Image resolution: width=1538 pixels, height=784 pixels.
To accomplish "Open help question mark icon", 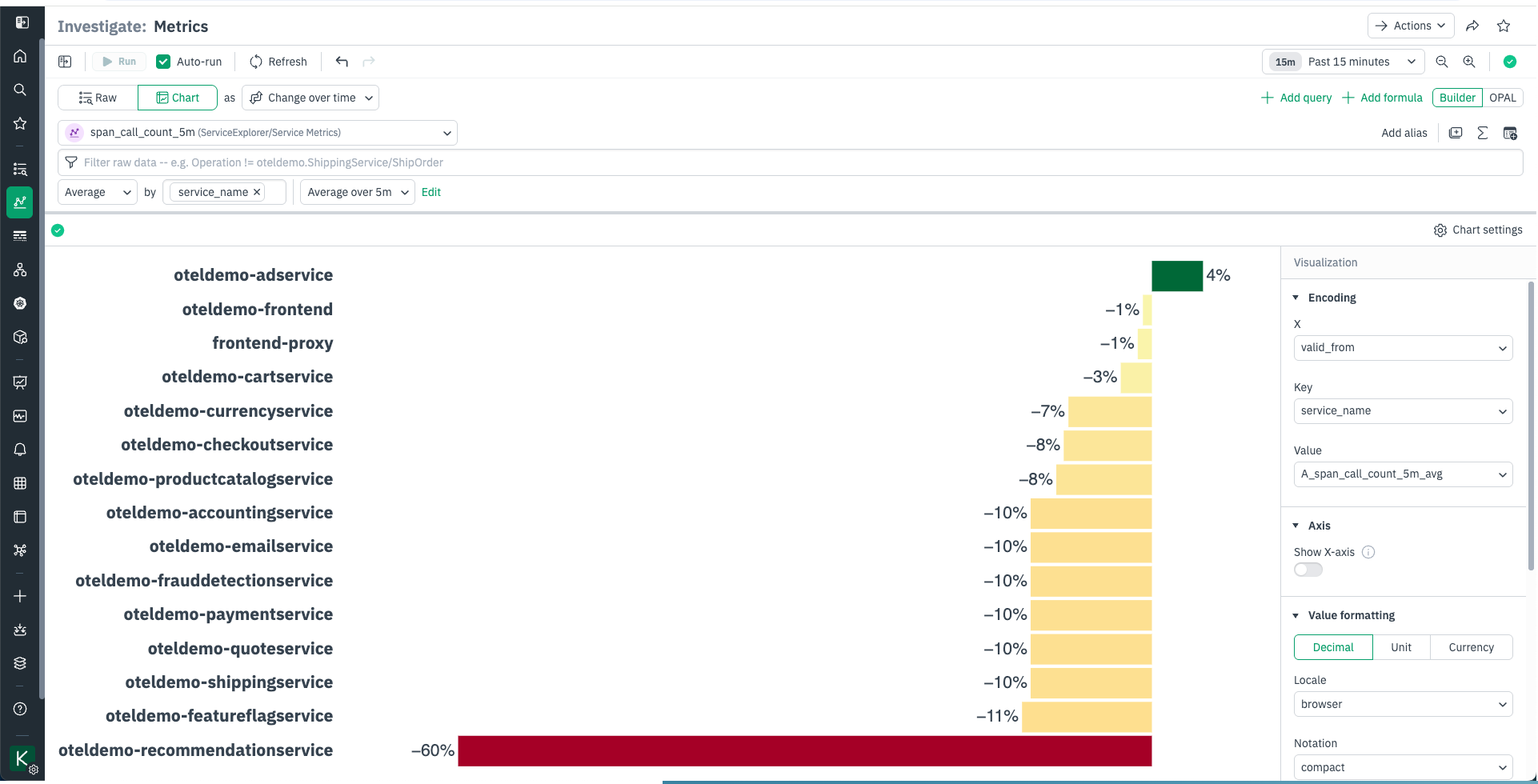I will click(x=20, y=709).
